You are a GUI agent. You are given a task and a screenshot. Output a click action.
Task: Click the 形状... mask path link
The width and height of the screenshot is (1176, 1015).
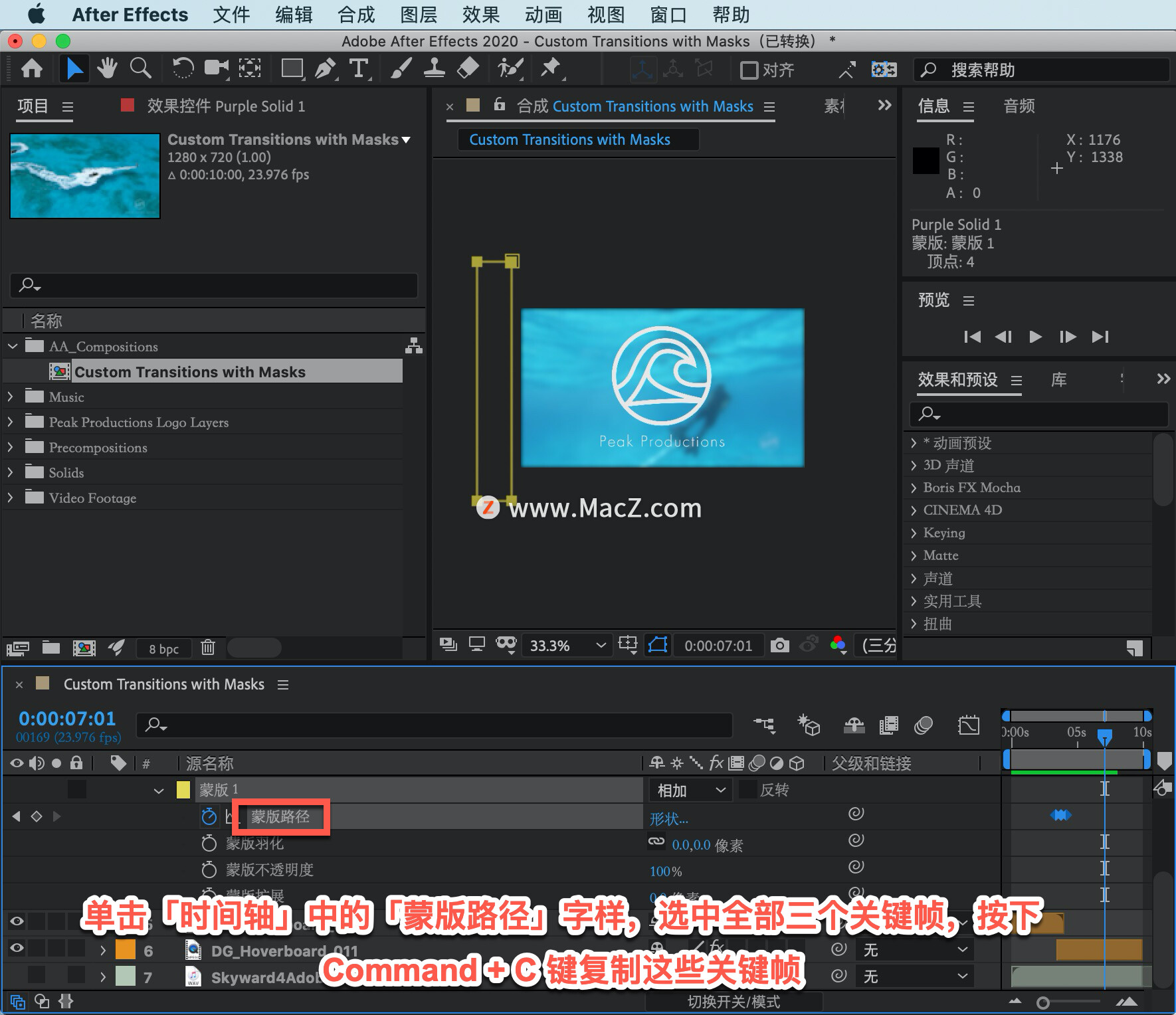point(668,819)
